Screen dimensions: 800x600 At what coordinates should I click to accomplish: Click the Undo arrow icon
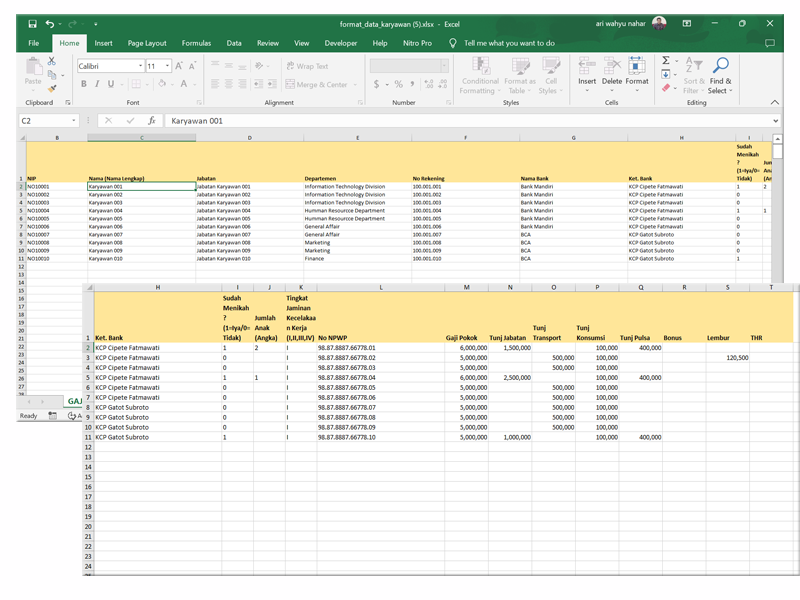[51, 22]
